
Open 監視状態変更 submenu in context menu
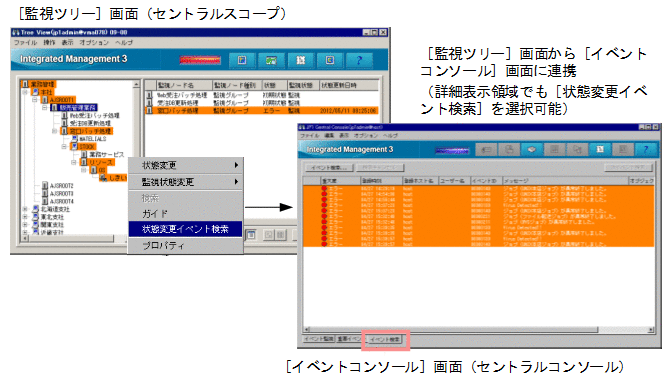(x=185, y=182)
